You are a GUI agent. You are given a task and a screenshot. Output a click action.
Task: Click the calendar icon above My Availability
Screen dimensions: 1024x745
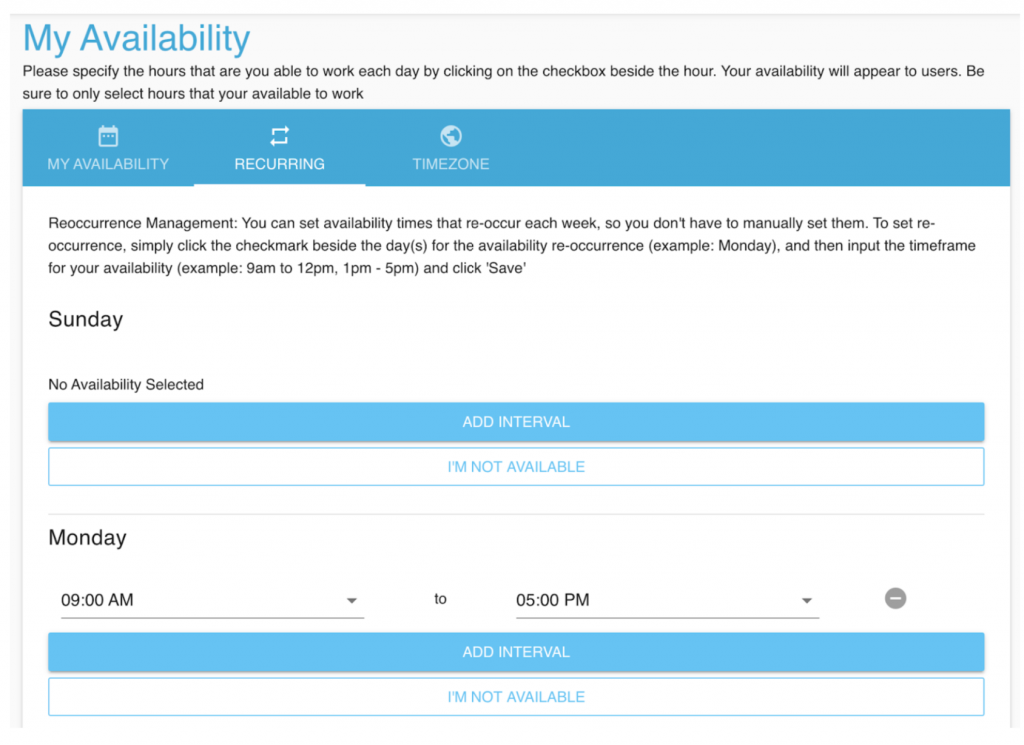(x=108, y=136)
